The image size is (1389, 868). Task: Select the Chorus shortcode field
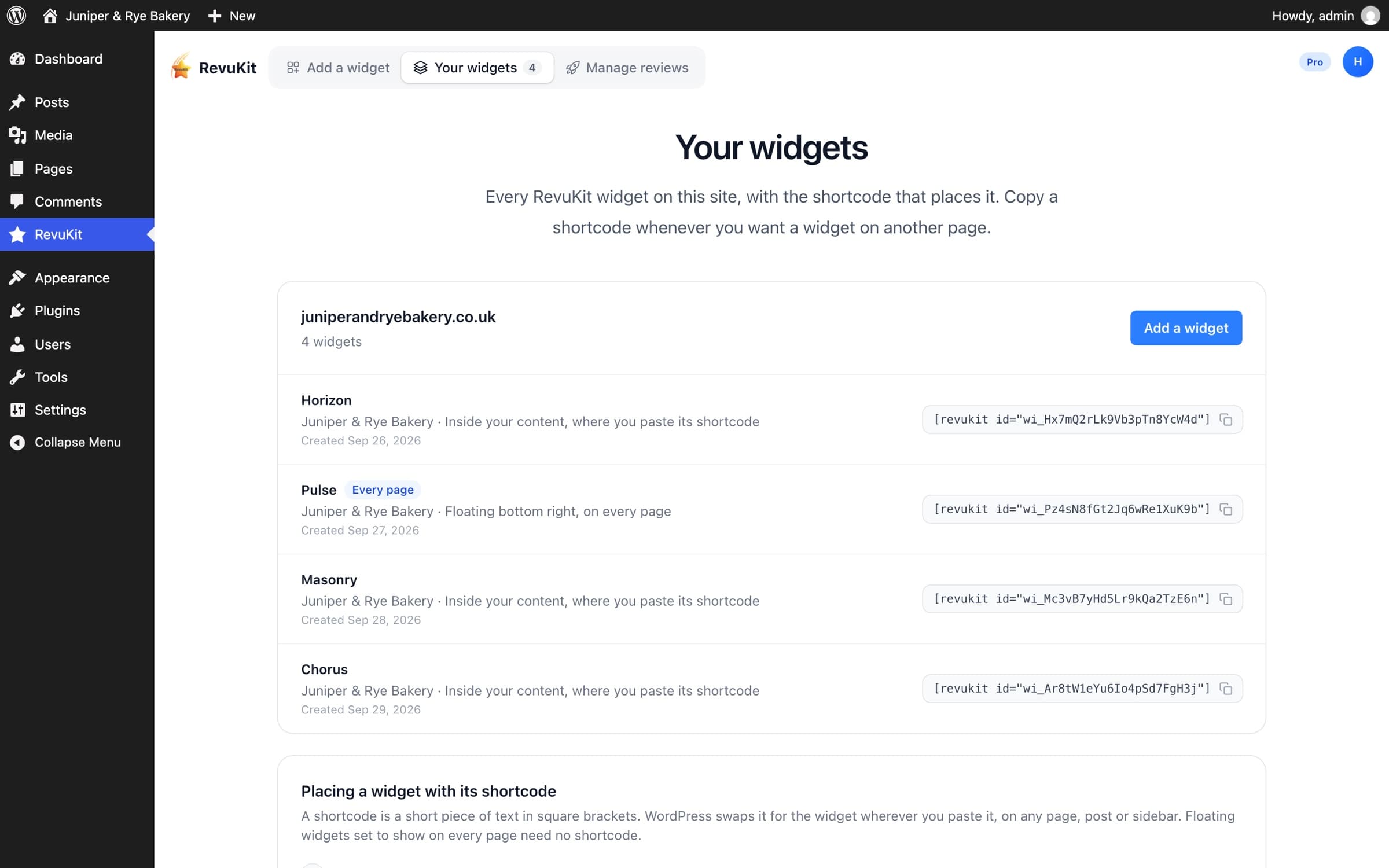pos(1082,689)
